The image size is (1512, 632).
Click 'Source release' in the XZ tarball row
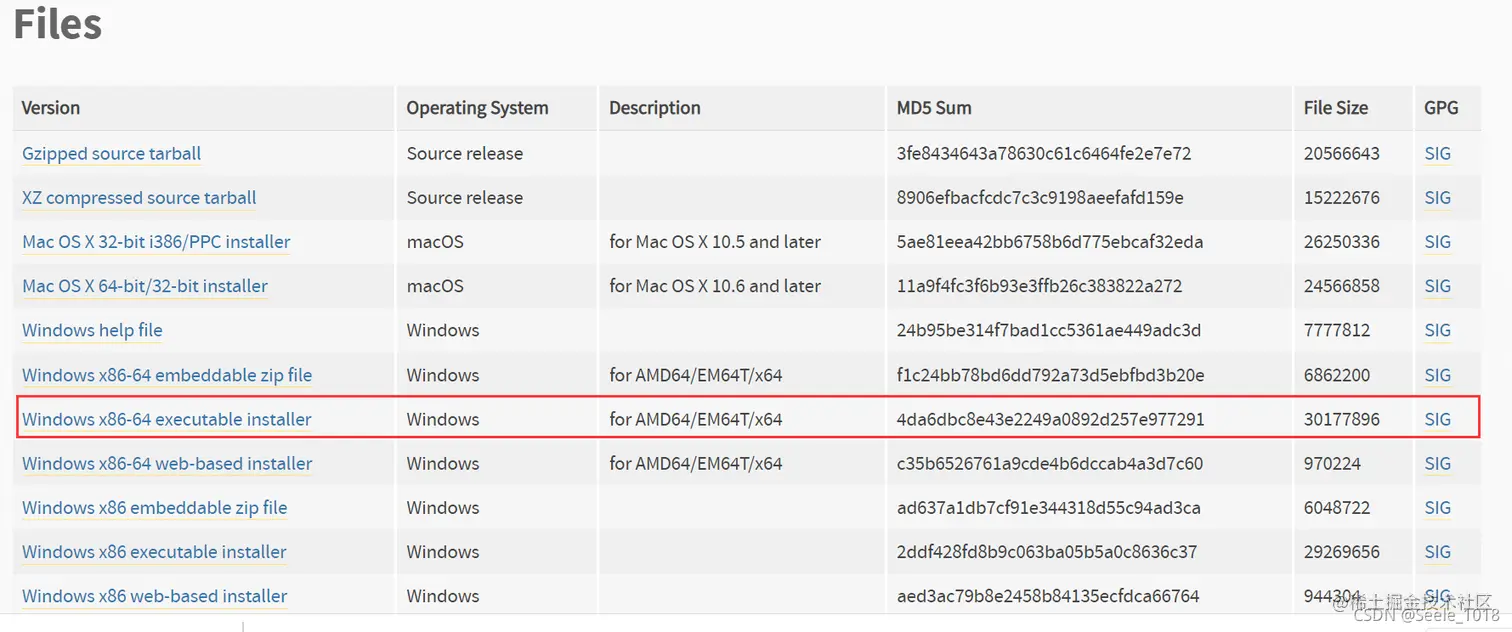click(465, 198)
